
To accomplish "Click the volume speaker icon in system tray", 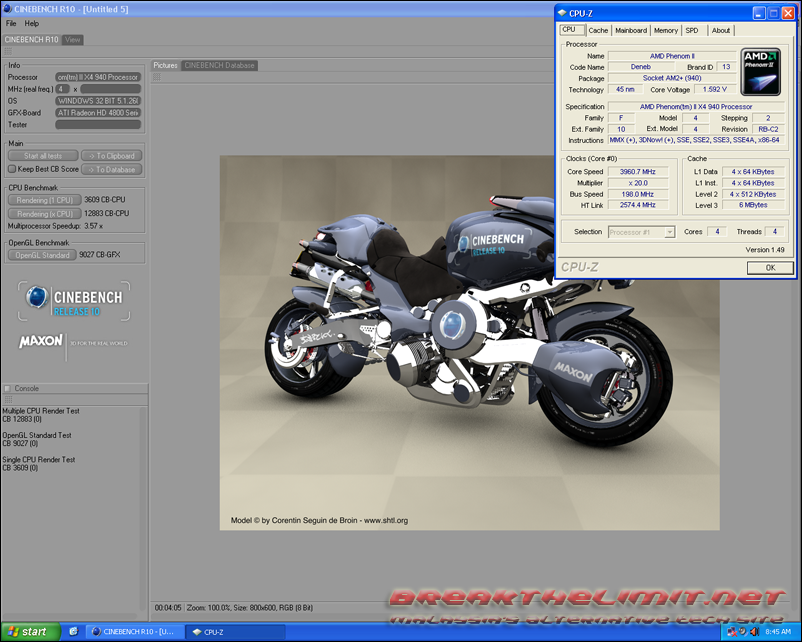I will pos(754,632).
